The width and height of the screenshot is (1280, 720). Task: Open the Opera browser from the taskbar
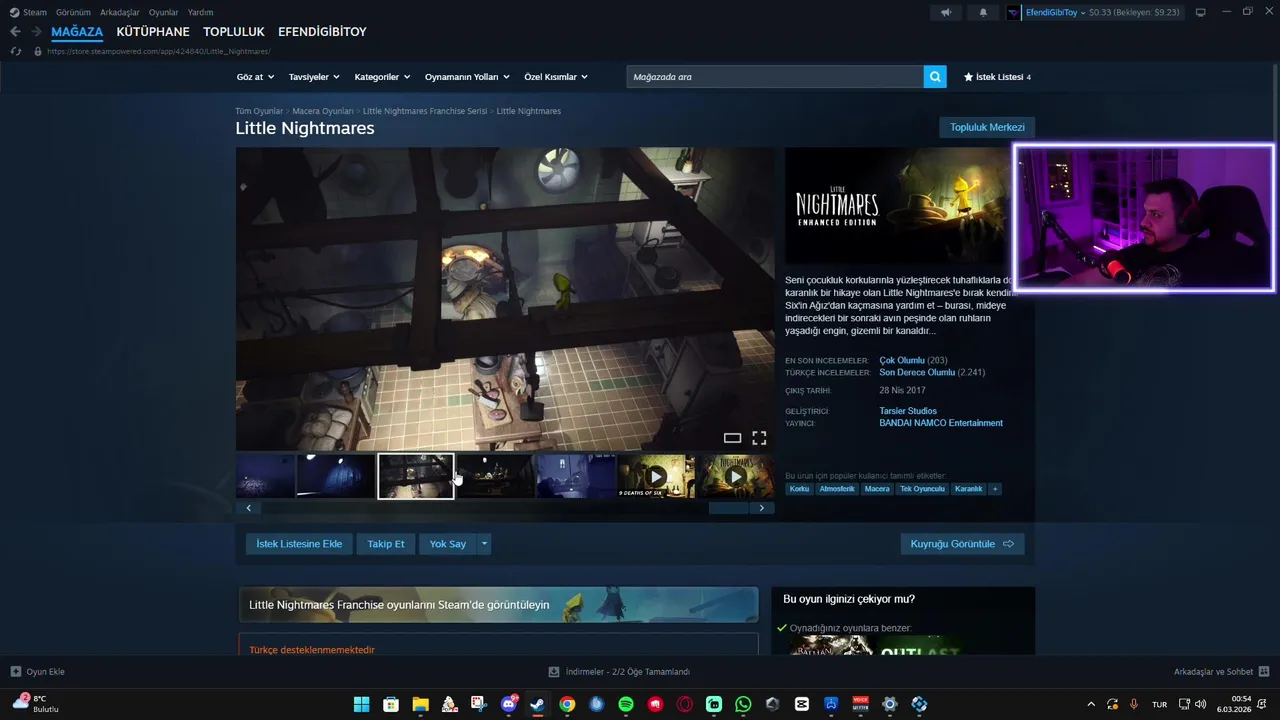(x=685, y=704)
